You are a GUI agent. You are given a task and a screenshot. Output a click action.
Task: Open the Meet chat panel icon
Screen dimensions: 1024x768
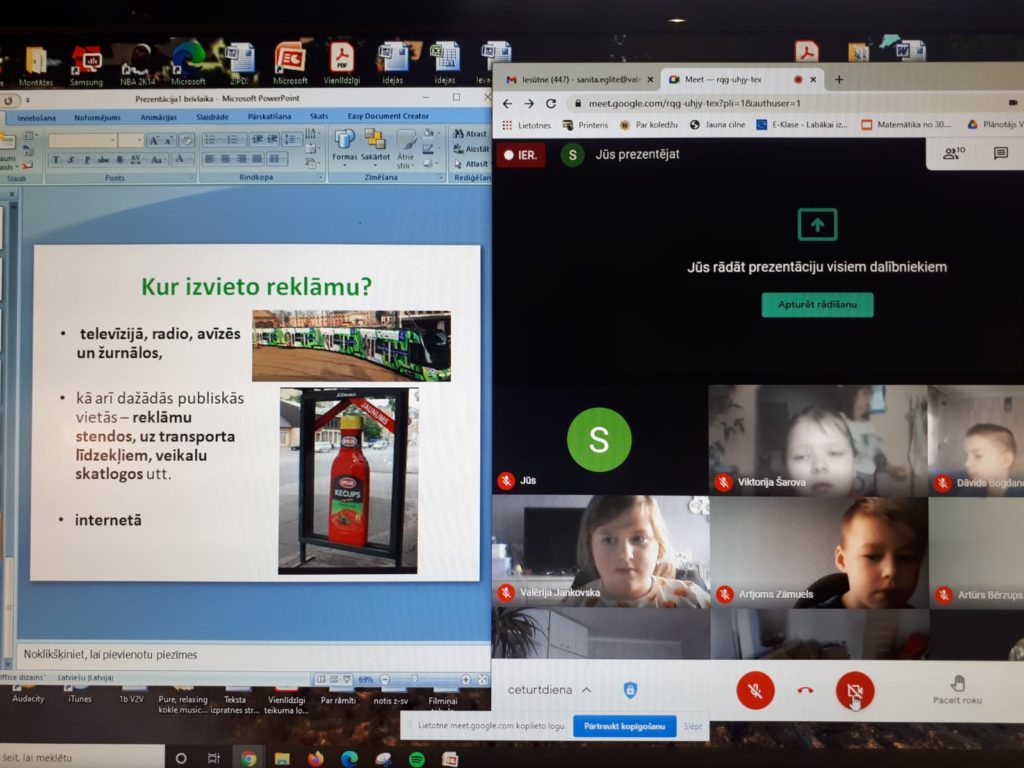pos(1000,153)
